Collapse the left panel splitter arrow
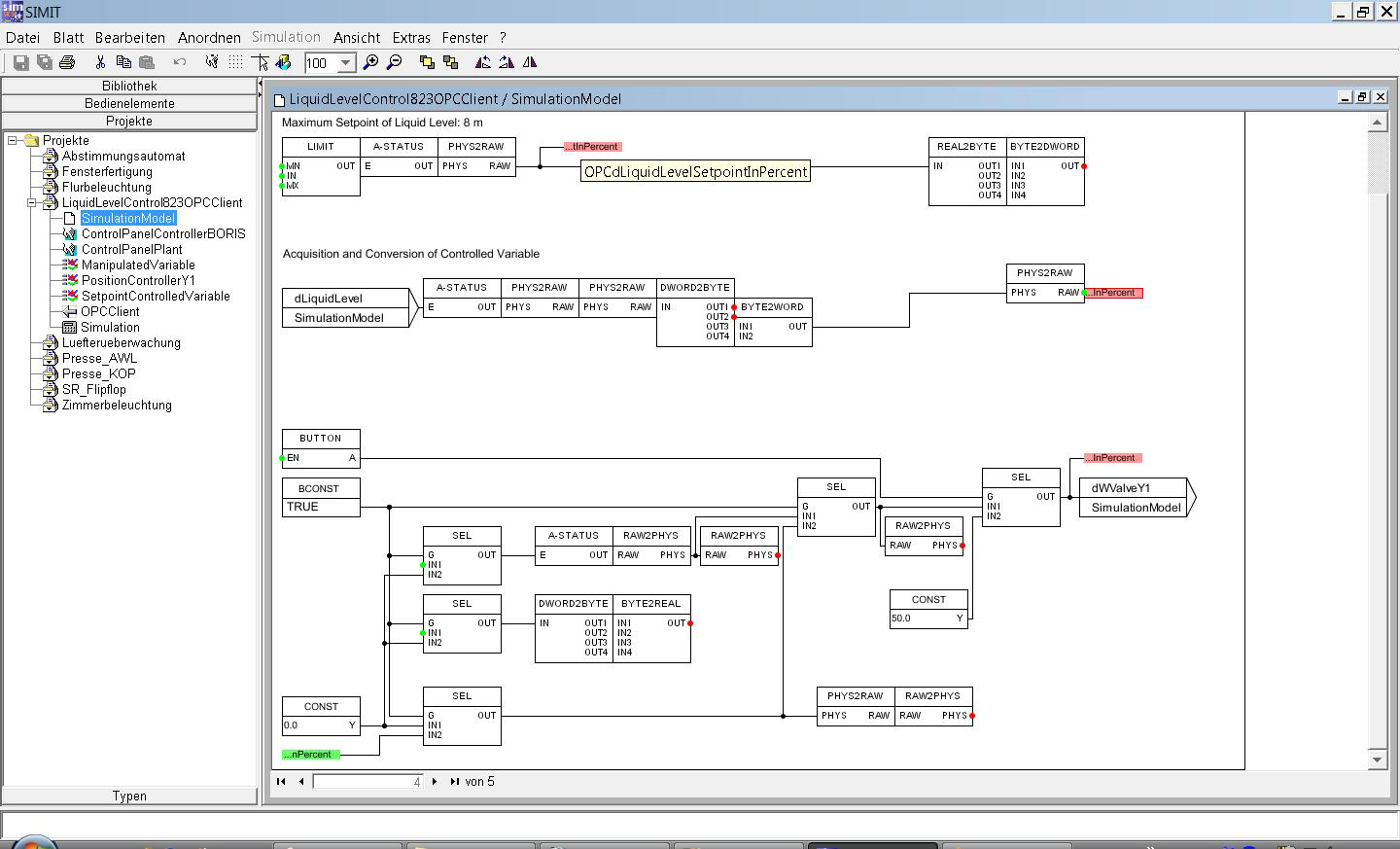Viewport: 1400px width, 849px height. [260, 86]
